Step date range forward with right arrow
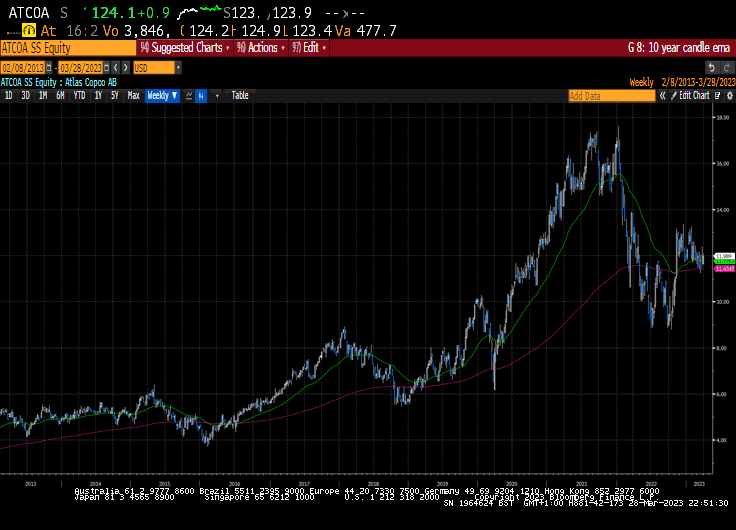The width and height of the screenshot is (736, 530). (x=125, y=68)
